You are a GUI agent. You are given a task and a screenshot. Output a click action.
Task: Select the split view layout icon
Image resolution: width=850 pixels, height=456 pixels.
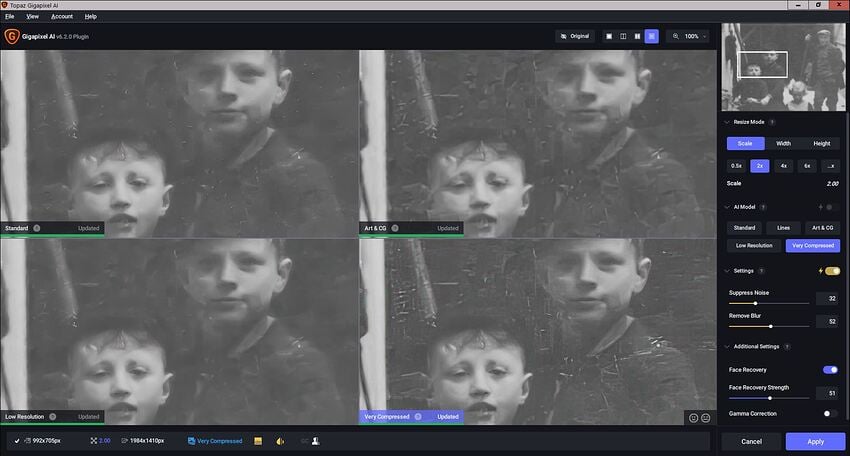coord(622,36)
